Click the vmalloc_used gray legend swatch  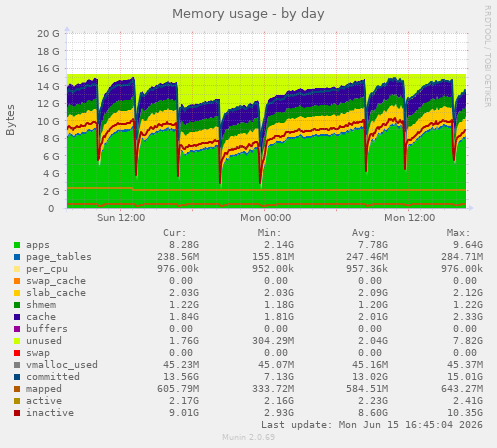[x=17, y=365]
